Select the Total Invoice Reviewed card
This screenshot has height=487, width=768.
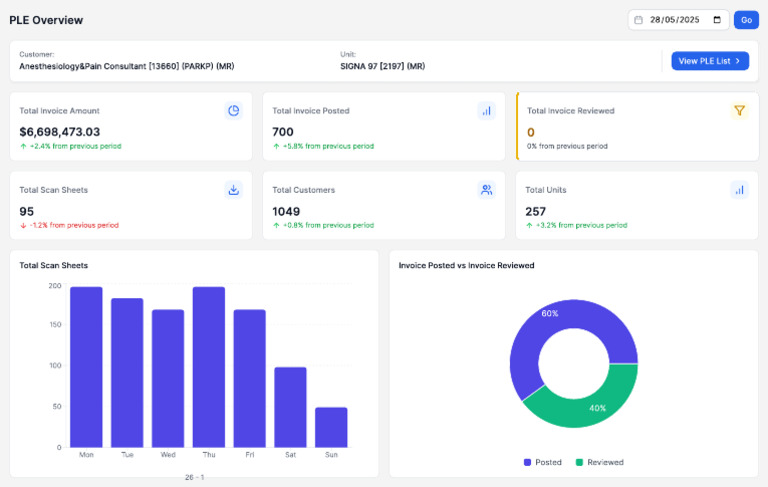[637, 126]
